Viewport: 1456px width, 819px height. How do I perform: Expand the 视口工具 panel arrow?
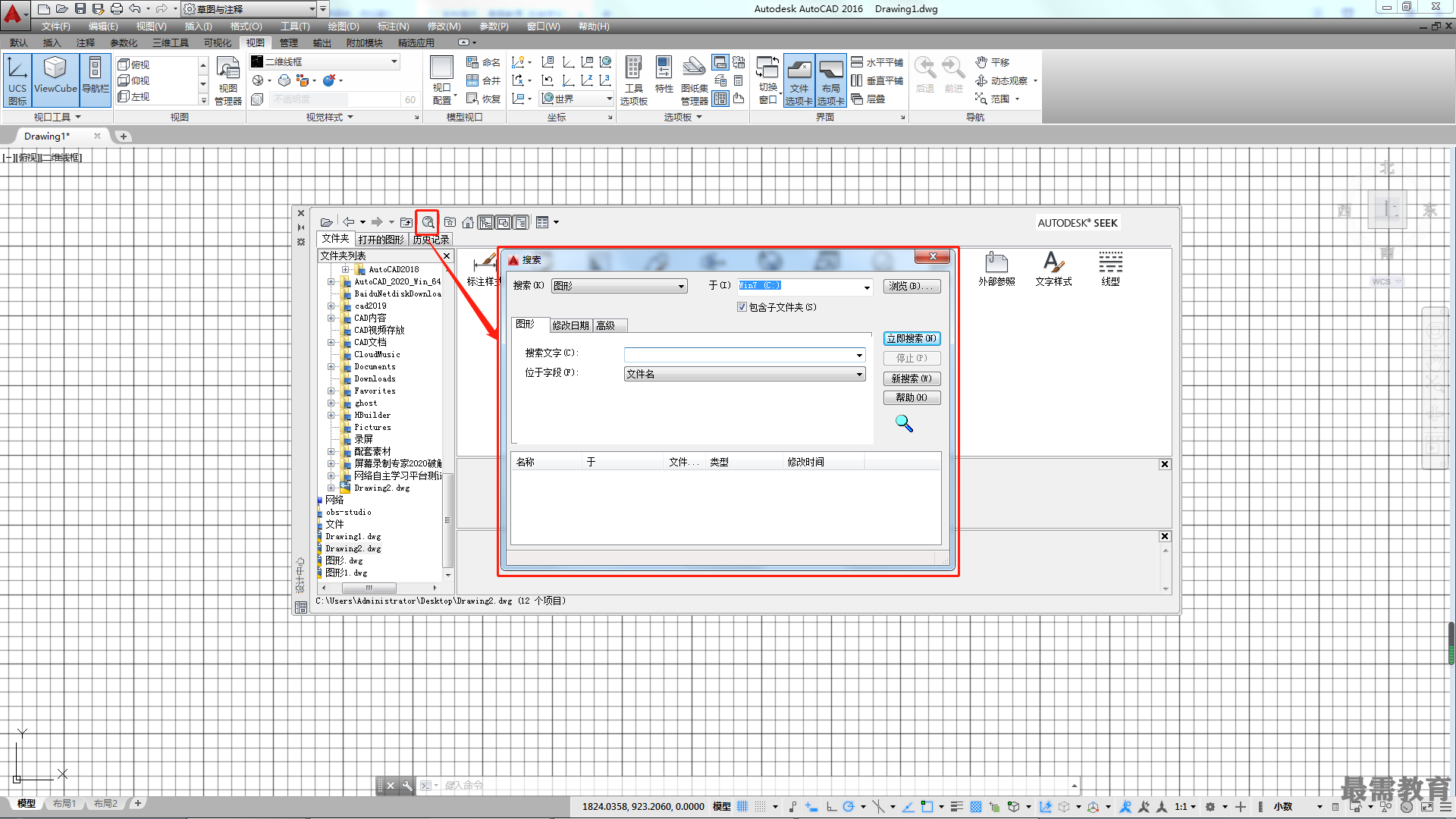click(x=78, y=117)
